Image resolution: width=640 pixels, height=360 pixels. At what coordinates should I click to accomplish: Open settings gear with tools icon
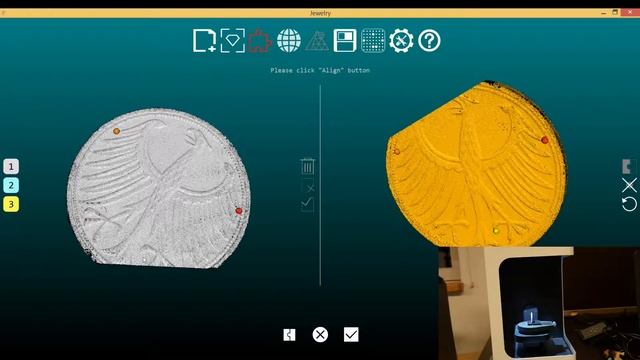click(x=401, y=40)
